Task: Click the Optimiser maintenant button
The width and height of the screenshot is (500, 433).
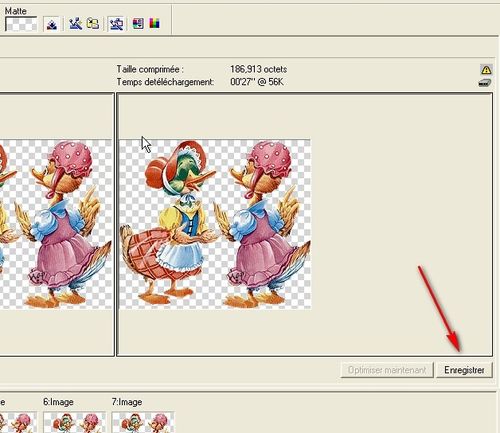Action: click(x=387, y=370)
